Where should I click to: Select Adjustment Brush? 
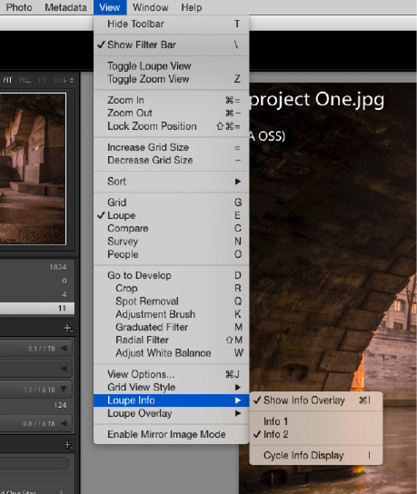pos(171,314)
